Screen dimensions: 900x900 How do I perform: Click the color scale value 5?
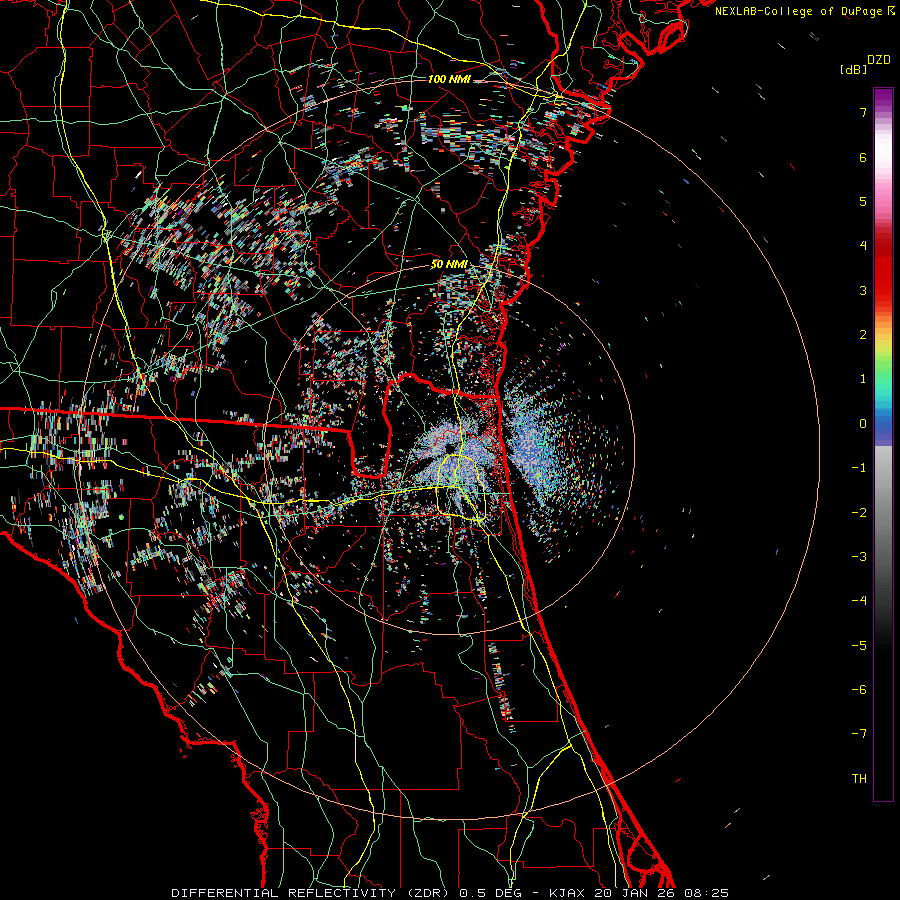click(863, 201)
